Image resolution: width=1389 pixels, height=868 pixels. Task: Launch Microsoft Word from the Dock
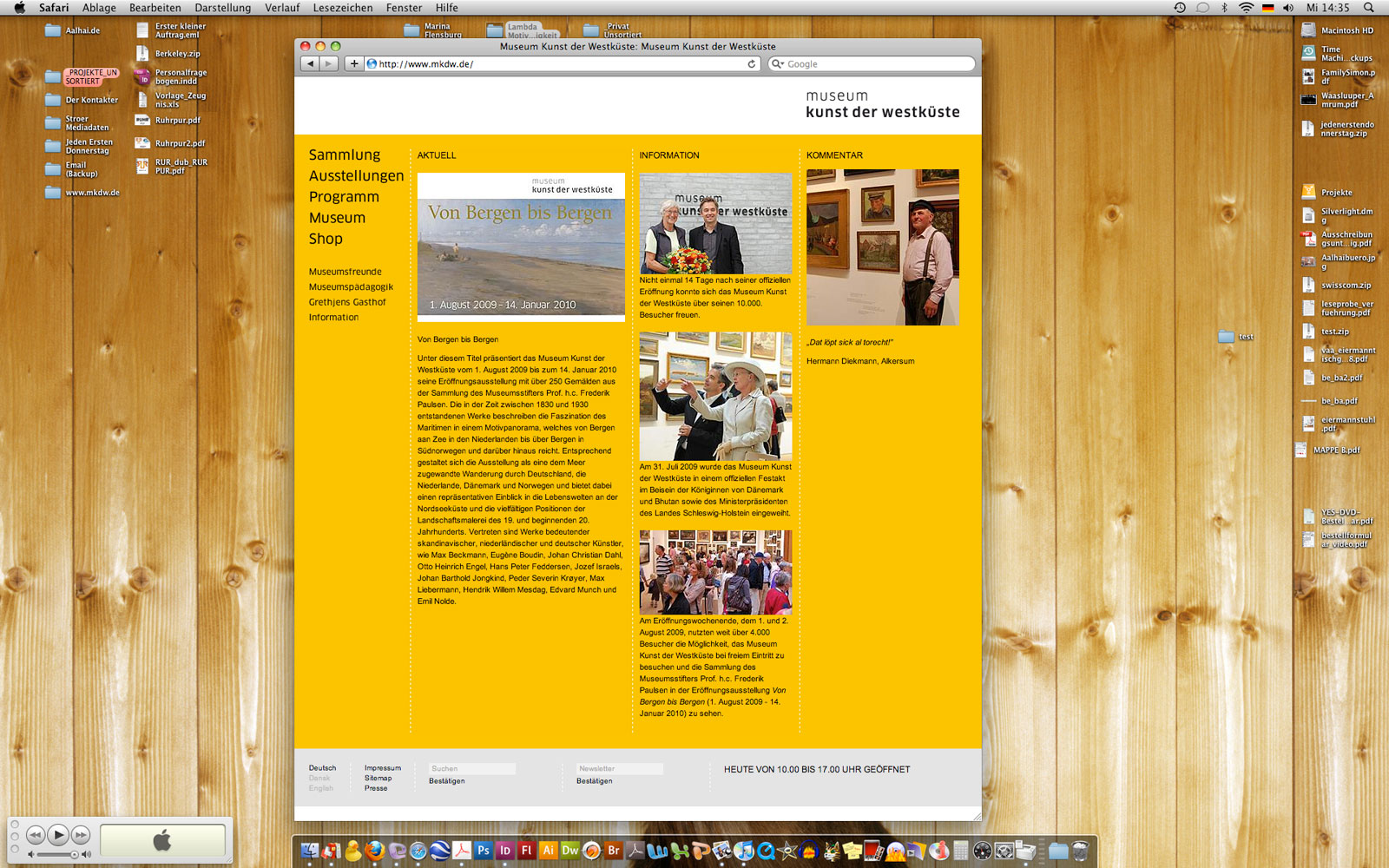point(656,852)
